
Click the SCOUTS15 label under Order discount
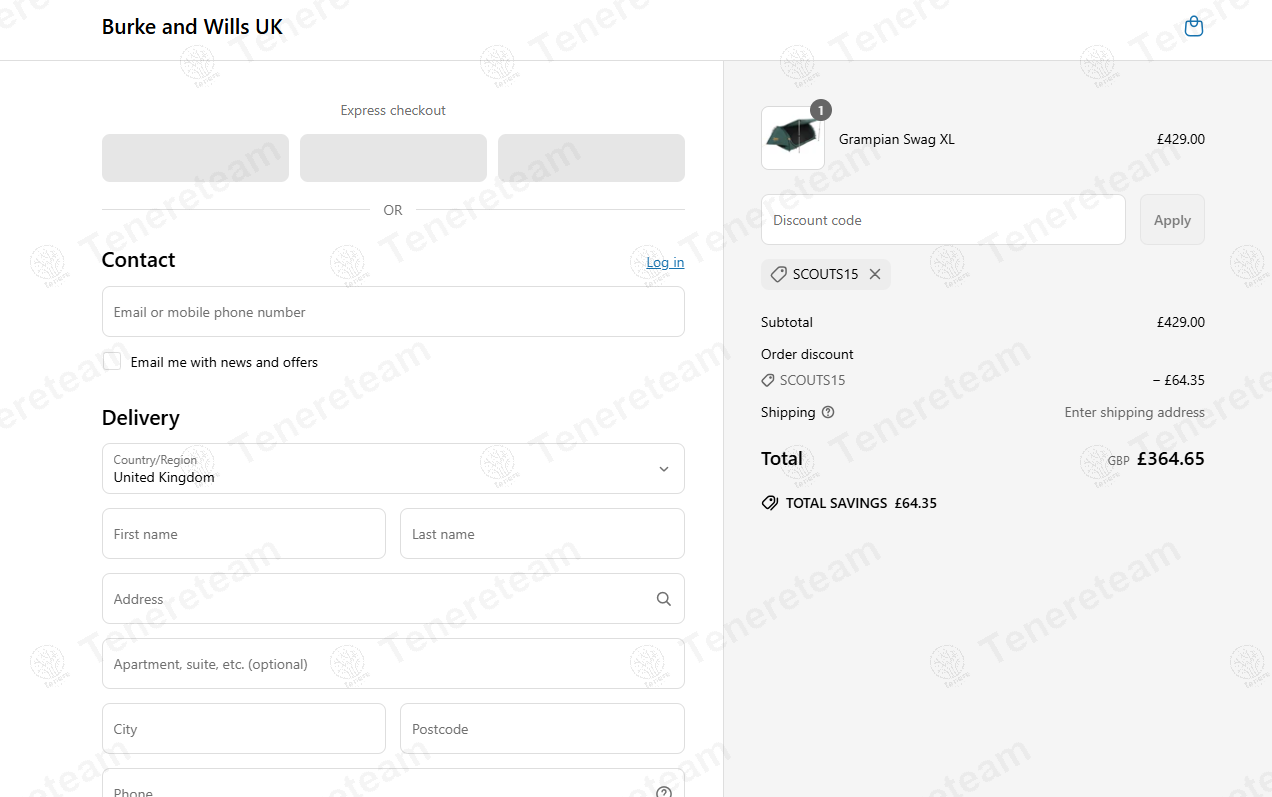click(812, 380)
